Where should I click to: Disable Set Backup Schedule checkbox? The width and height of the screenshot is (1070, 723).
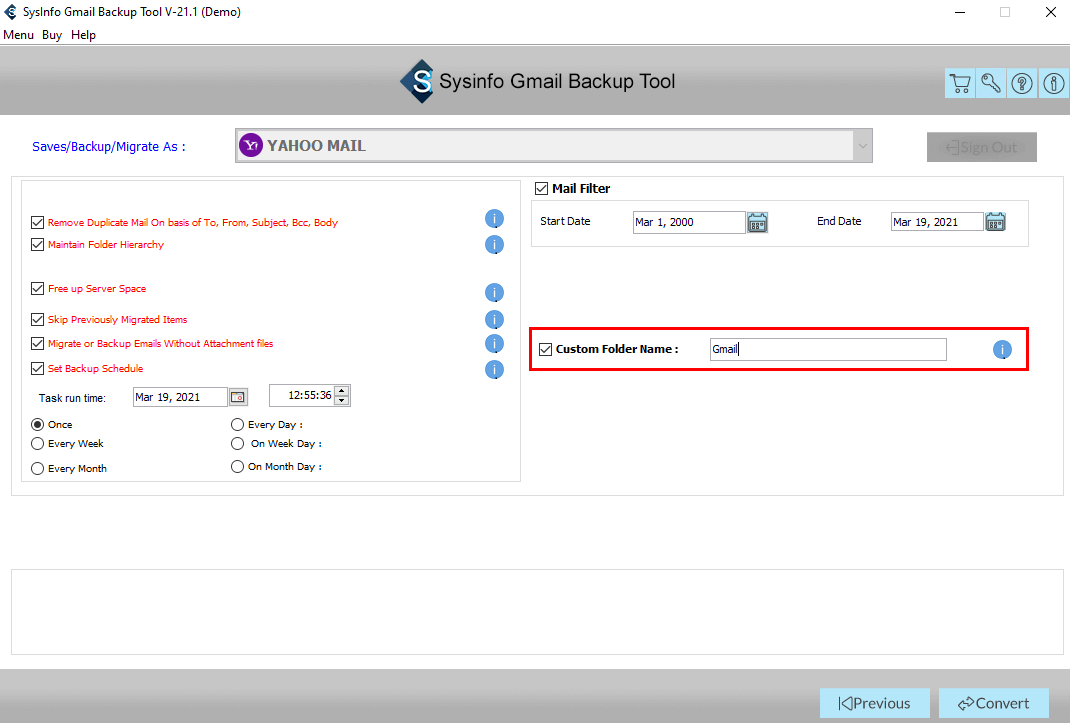(x=38, y=369)
